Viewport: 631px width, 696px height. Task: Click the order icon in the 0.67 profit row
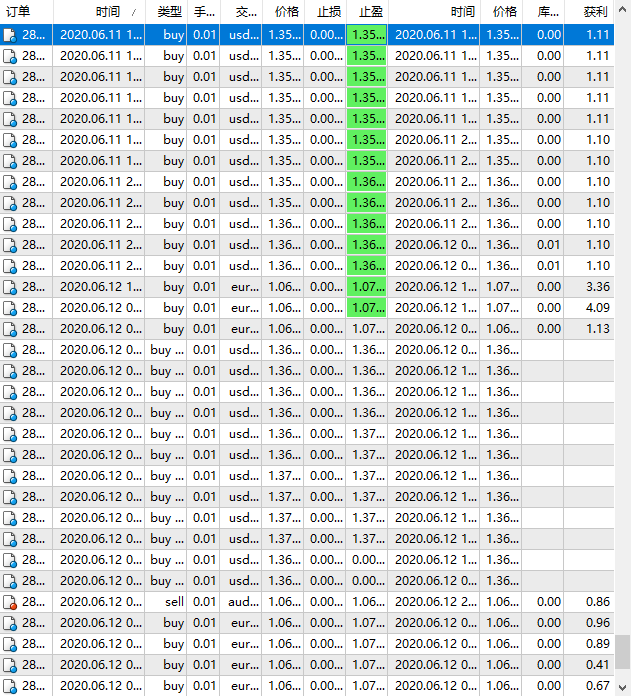10,686
